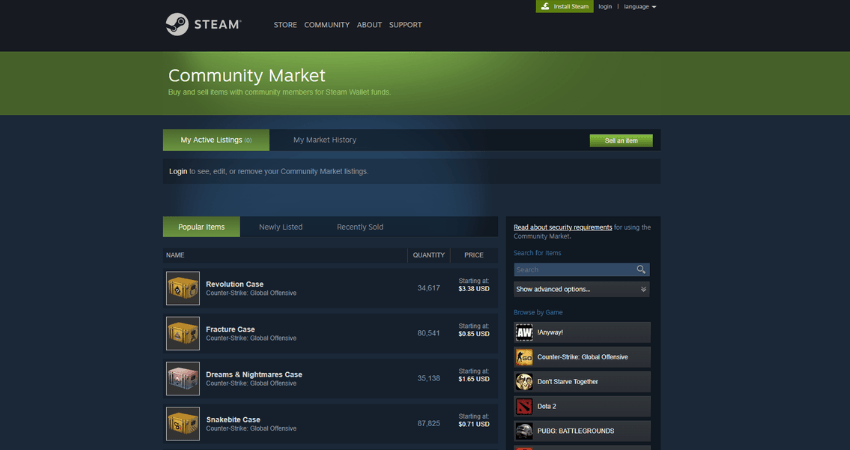850x450 pixels.
Task: Click the 80,541 quantity value
Action: (x=429, y=333)
